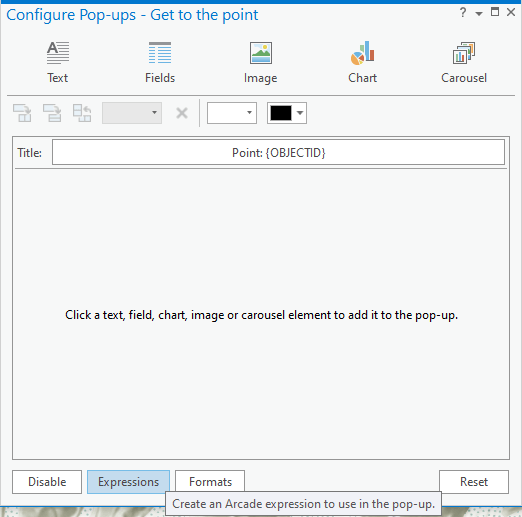Click the Reset button
This screenshot has width=522, height=517.
[474, 482]
